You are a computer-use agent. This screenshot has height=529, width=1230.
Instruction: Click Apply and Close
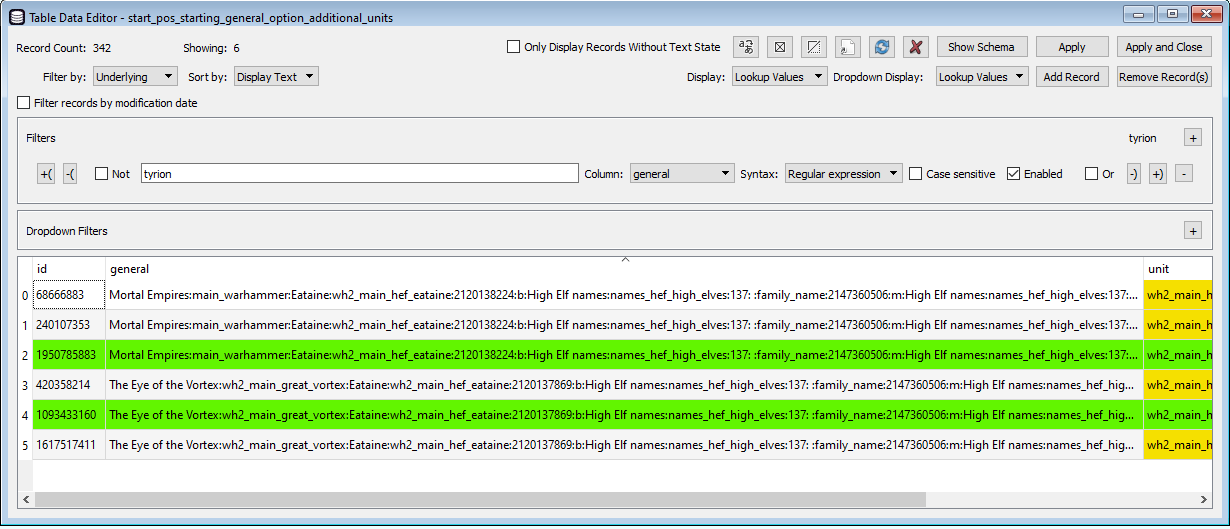[x=1164, y=47]
